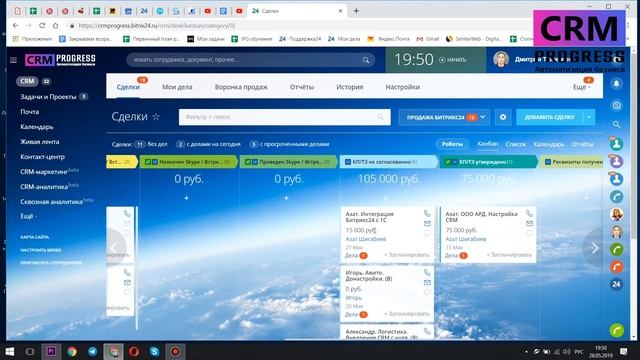Open the blue 24 button in right sidebar
Viewport: 640px width, 360px height.
tap(616, 284)
